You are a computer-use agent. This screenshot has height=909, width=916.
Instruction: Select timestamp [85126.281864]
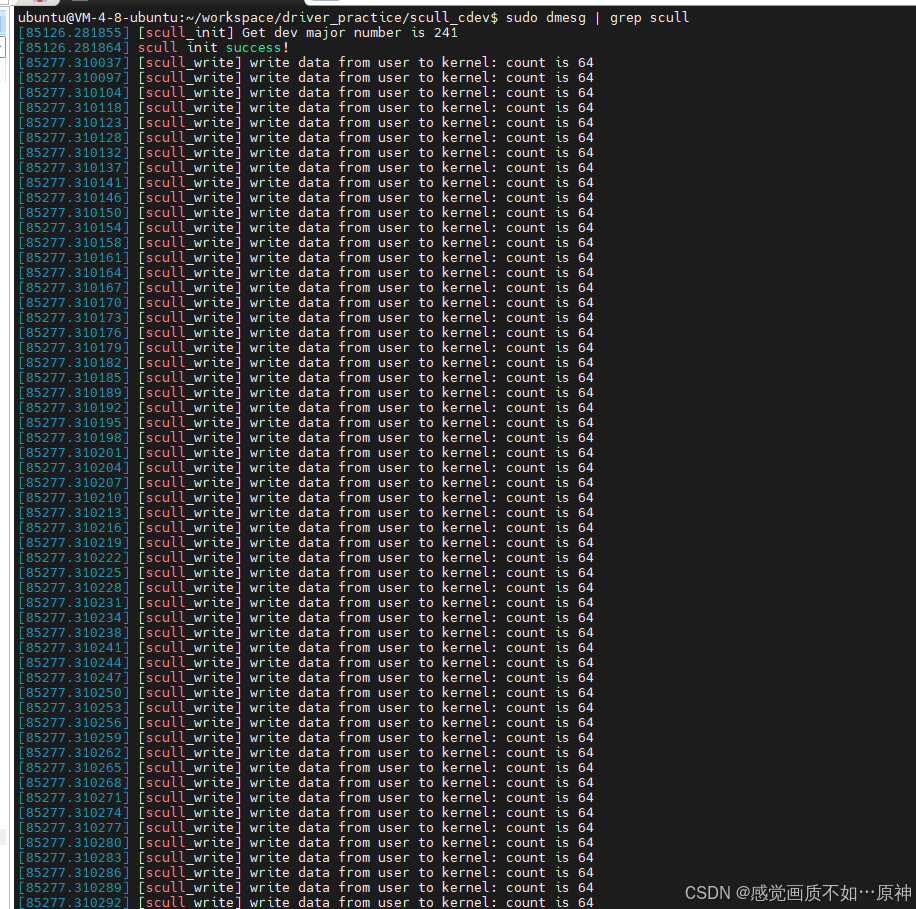(74, 48)
